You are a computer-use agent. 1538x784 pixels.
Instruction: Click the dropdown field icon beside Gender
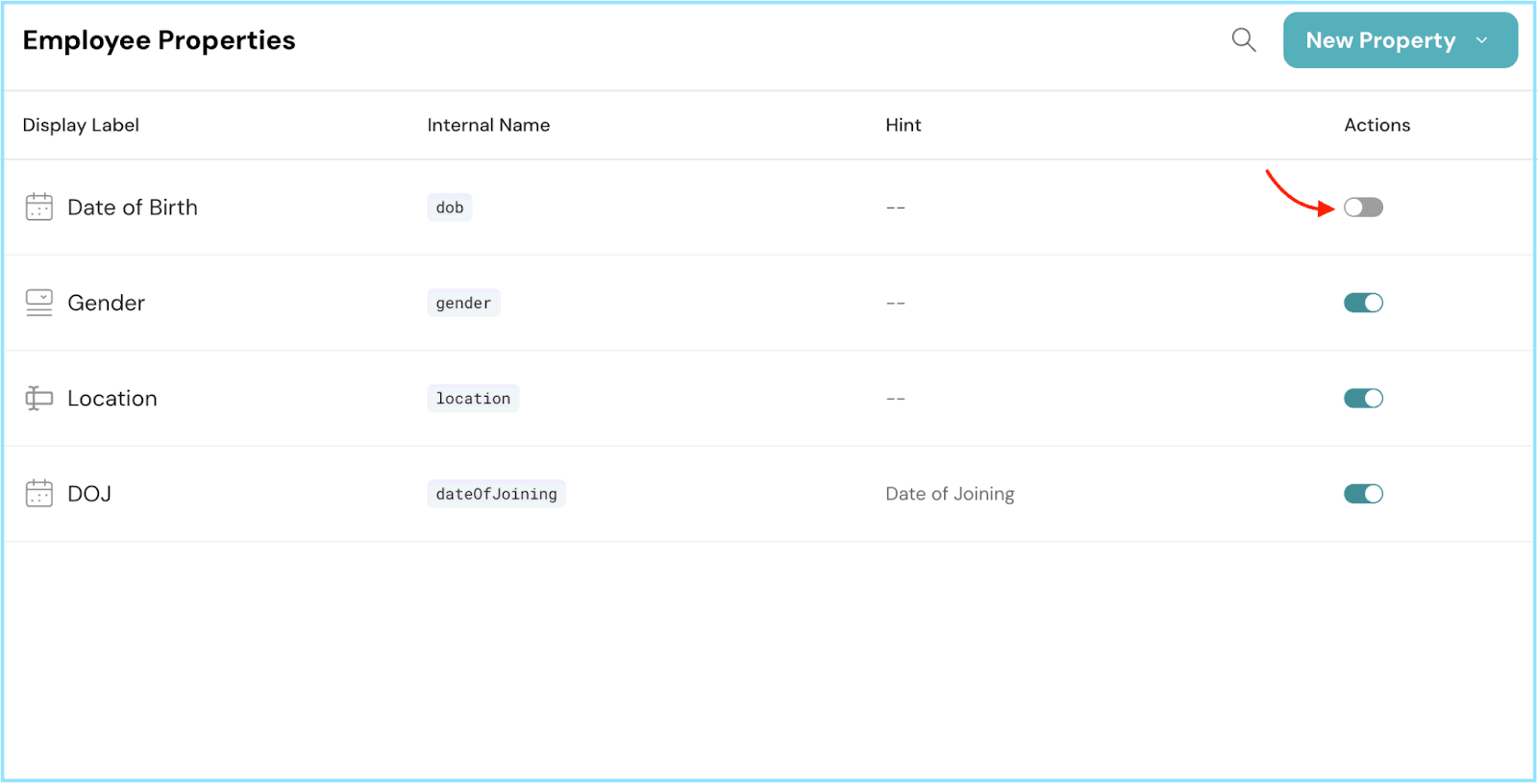(39, 303)
